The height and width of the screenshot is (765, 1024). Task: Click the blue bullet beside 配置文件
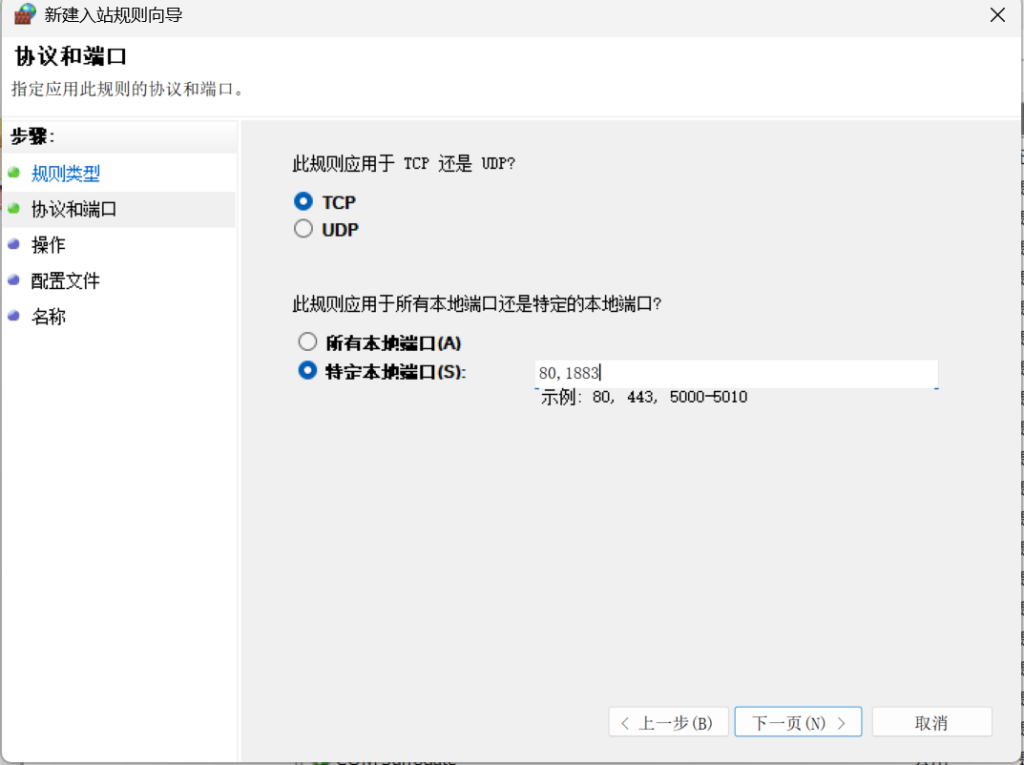(14, 280)
